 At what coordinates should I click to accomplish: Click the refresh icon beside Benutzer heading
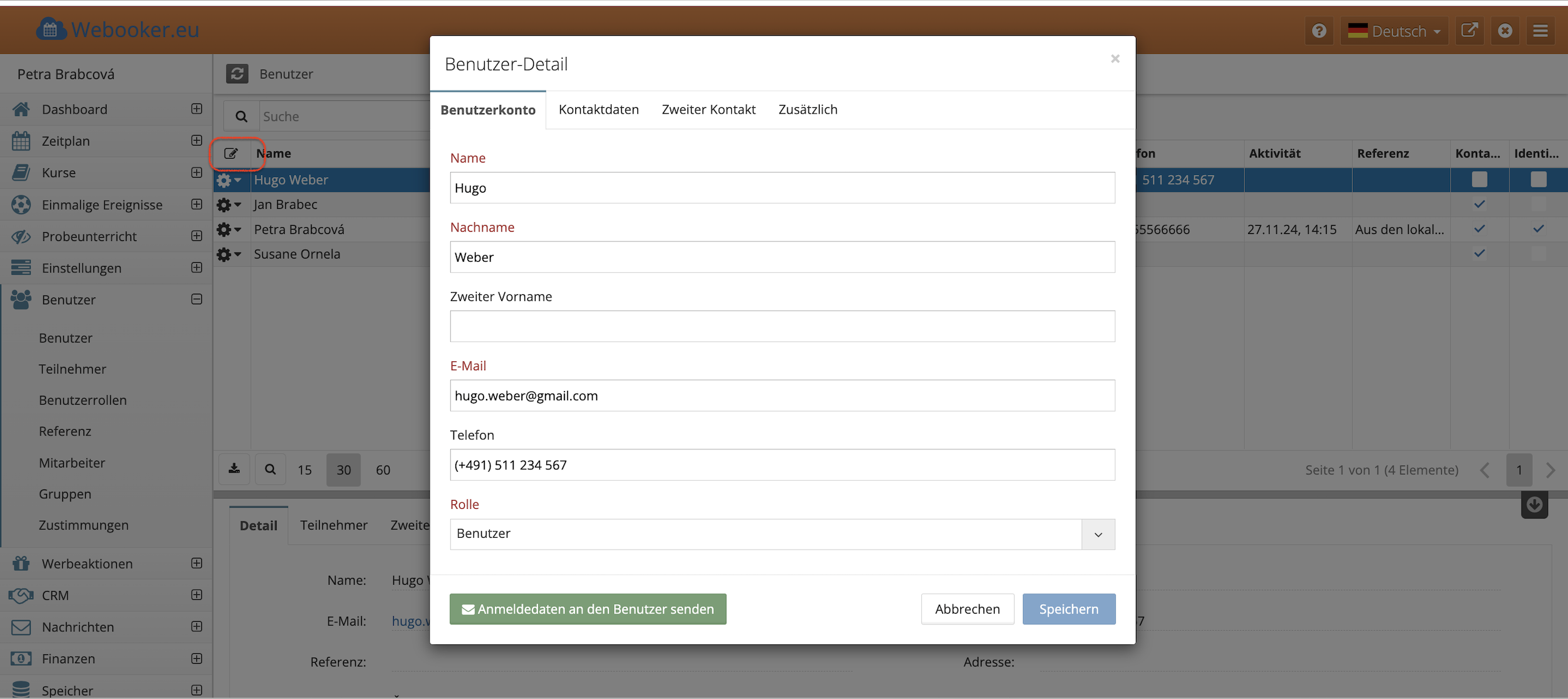pyautogui.click(x=237, y=74)
